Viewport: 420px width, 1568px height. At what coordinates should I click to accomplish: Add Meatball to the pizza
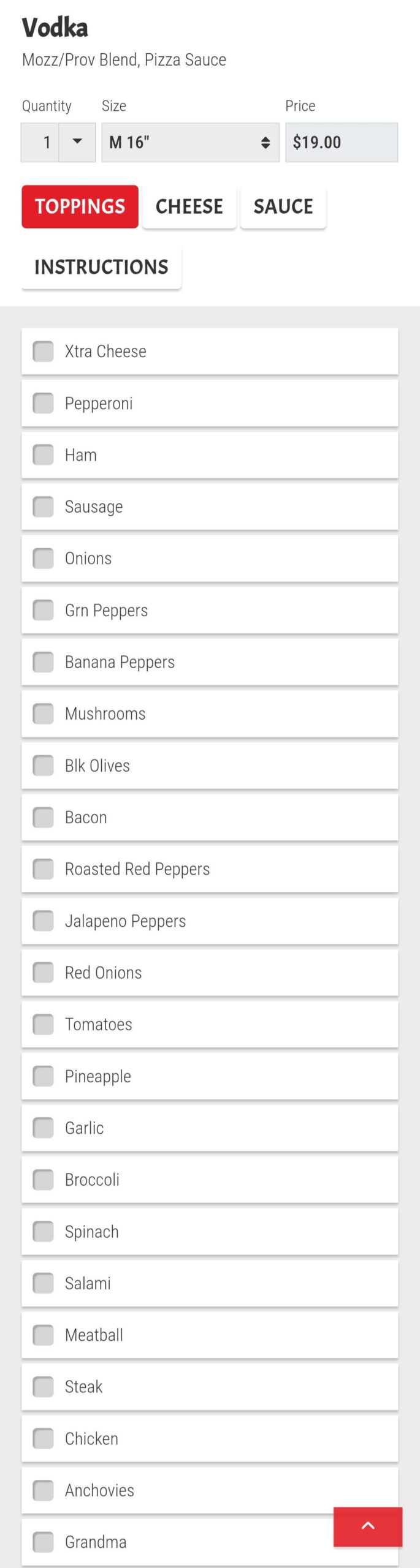click(x=44, y=1335)
